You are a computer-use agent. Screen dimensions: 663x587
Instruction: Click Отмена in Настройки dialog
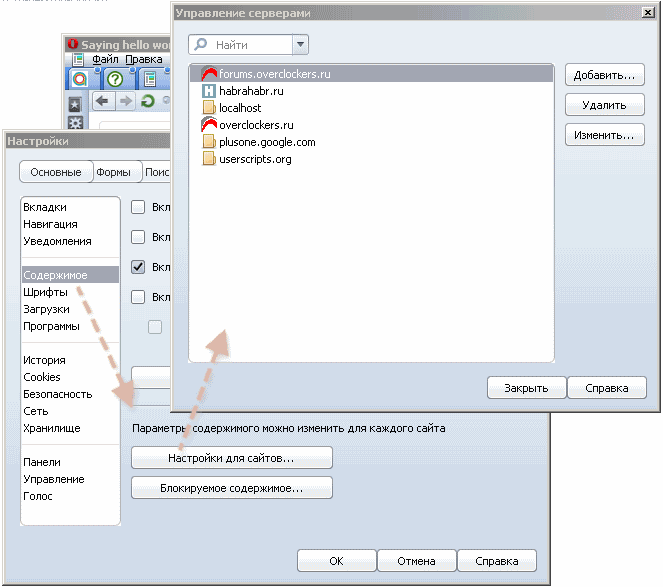416,561
